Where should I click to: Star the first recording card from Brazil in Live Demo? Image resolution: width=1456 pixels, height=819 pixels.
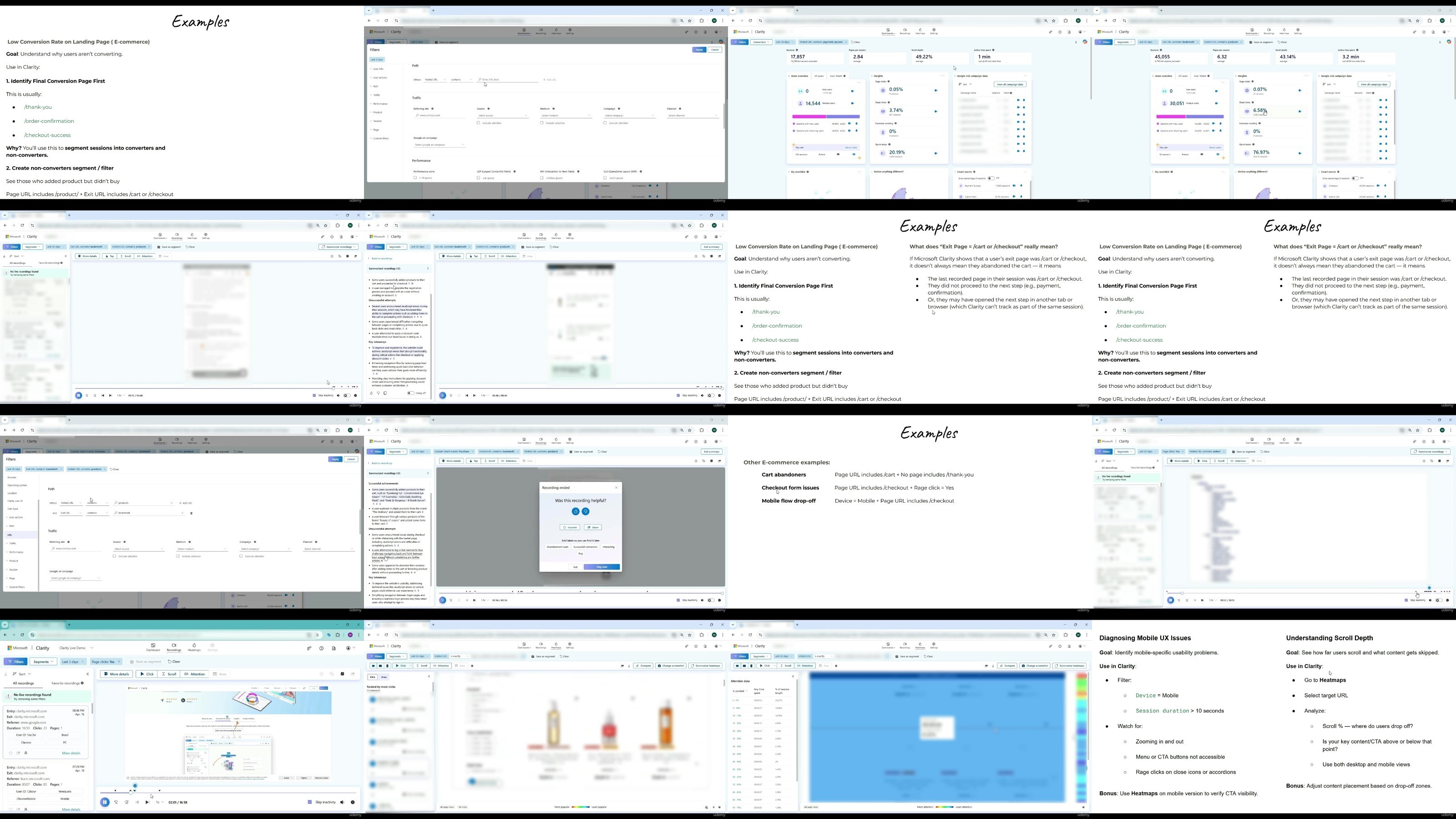click(x=10, y=753)
